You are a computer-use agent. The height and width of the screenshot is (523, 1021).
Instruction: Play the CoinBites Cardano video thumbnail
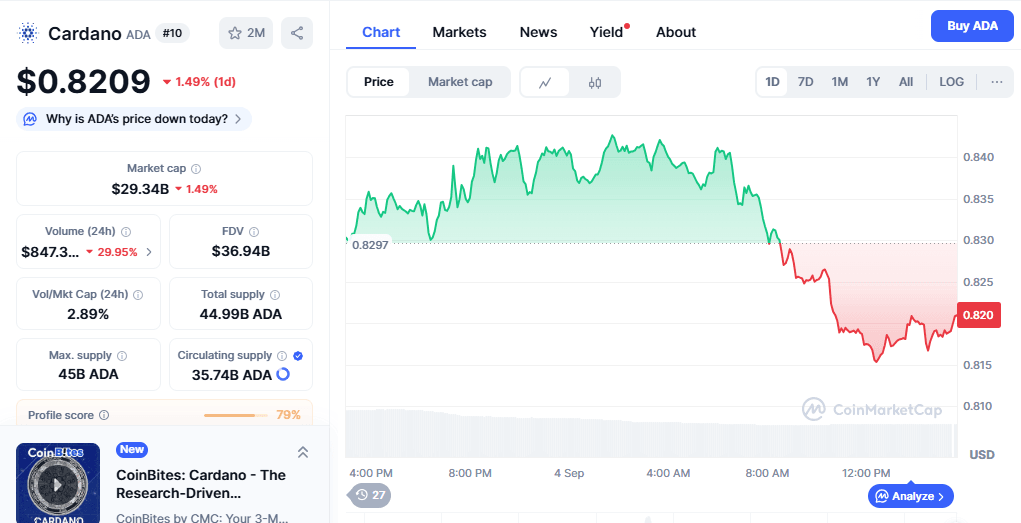pos(58,484)
